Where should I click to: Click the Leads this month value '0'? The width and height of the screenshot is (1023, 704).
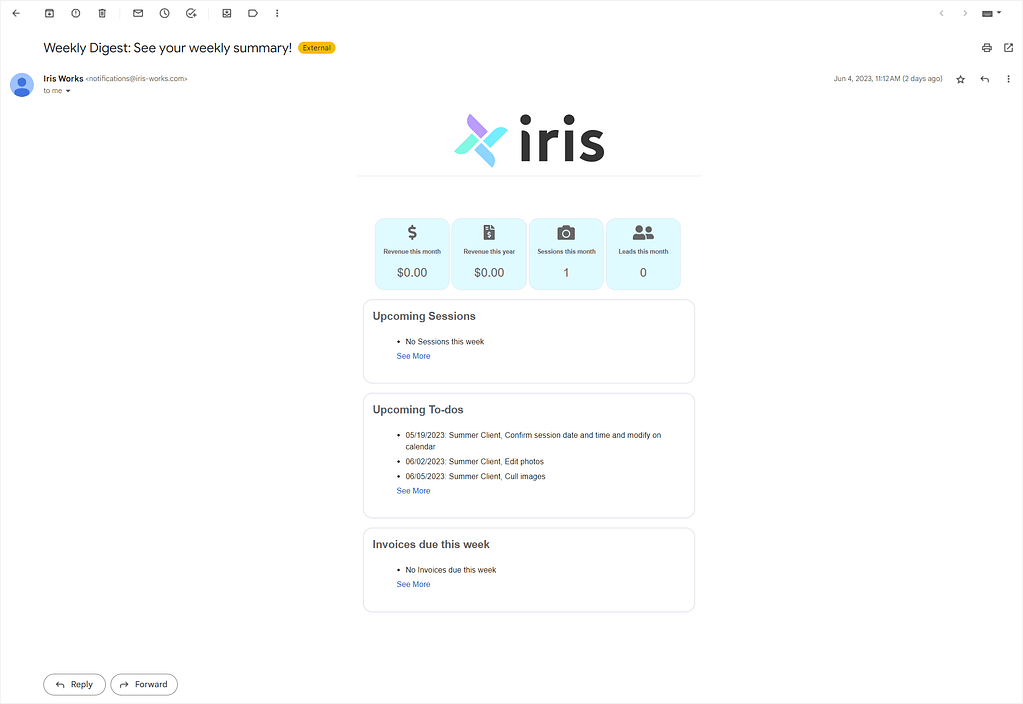[x=643, y=273]
